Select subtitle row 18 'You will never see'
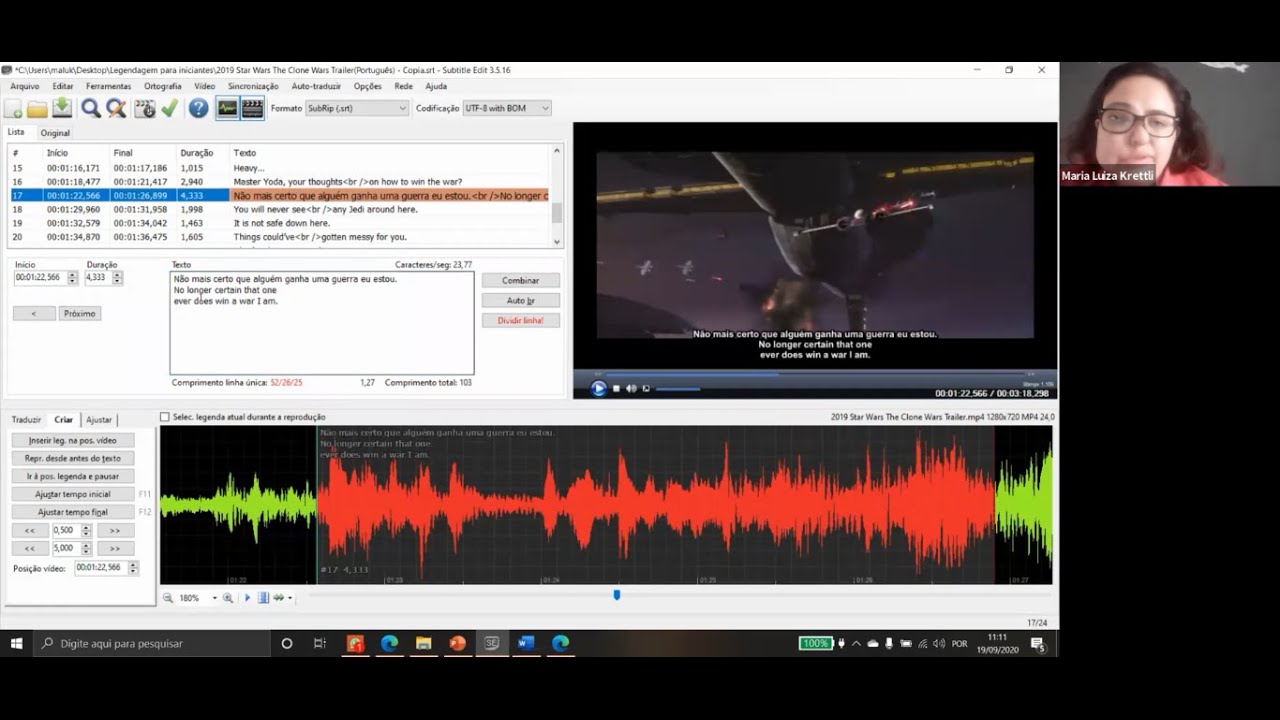 pos(279,209)
